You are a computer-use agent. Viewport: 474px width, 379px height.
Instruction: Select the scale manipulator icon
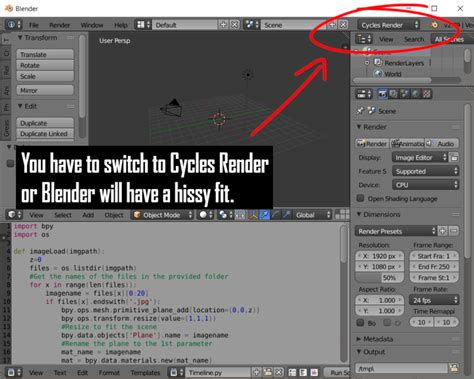pyautogui.click(x=286, y=215)
